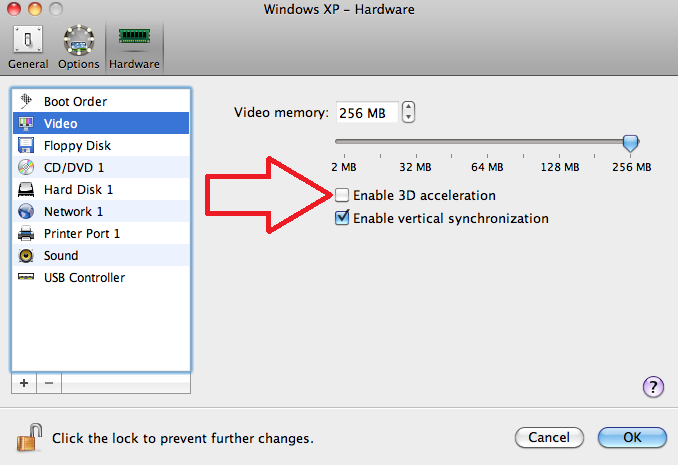Select the Video label in hardware list
Viewport: 678px width, 465px height.
[61, 124]
